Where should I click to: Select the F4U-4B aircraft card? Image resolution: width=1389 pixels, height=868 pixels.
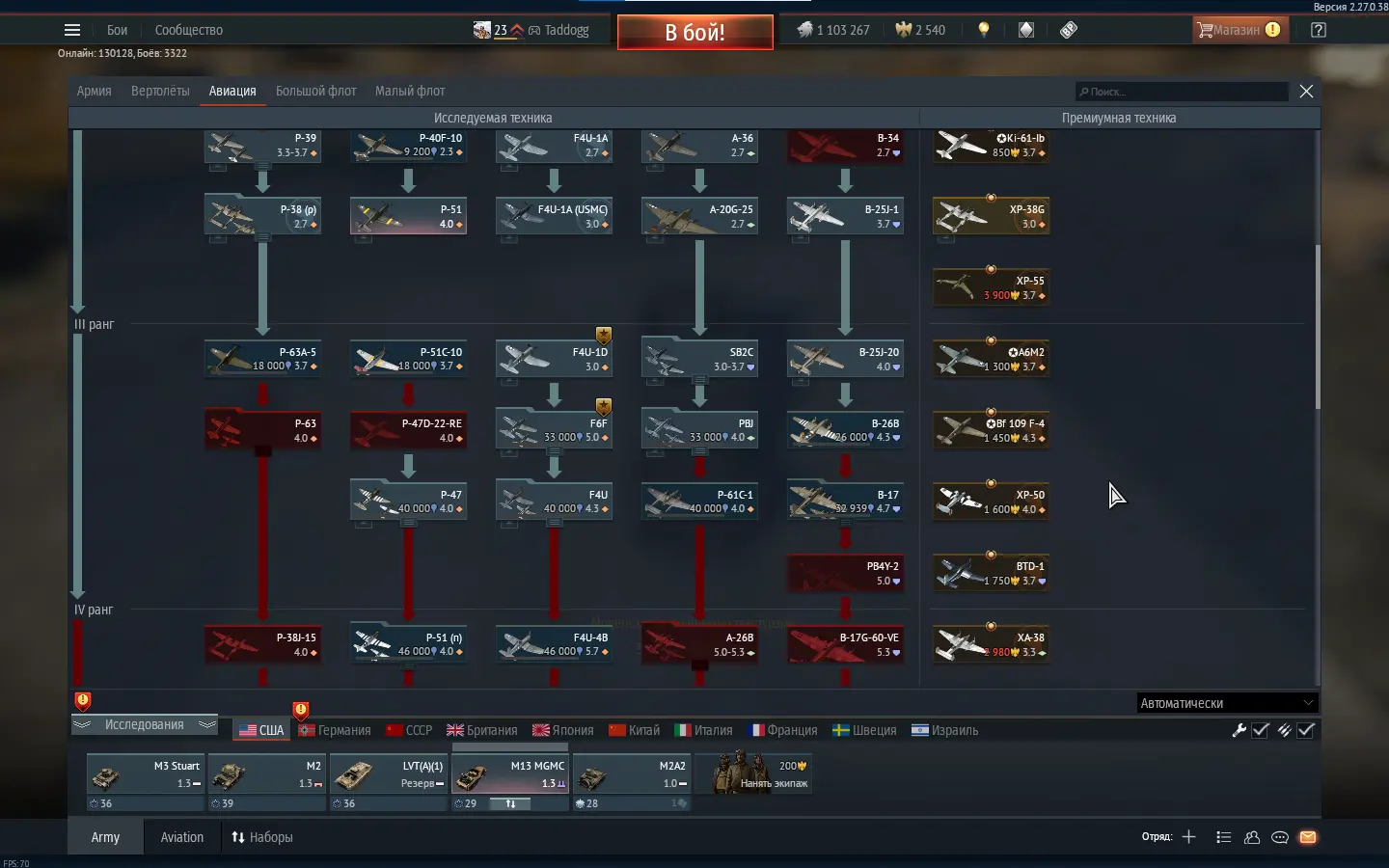pyautogui.click(x=554, y=645)
